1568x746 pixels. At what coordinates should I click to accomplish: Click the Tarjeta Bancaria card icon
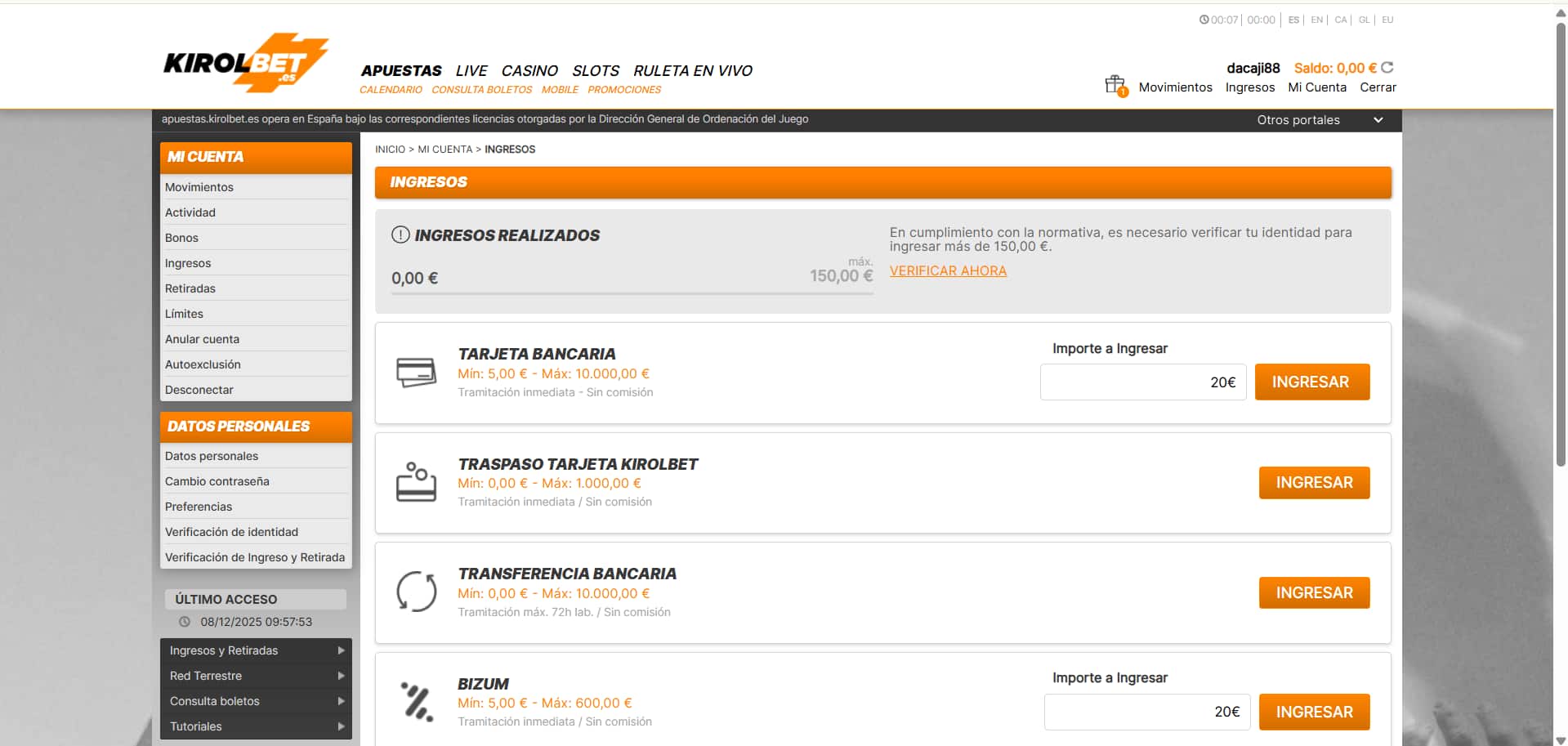coord(417,372)
